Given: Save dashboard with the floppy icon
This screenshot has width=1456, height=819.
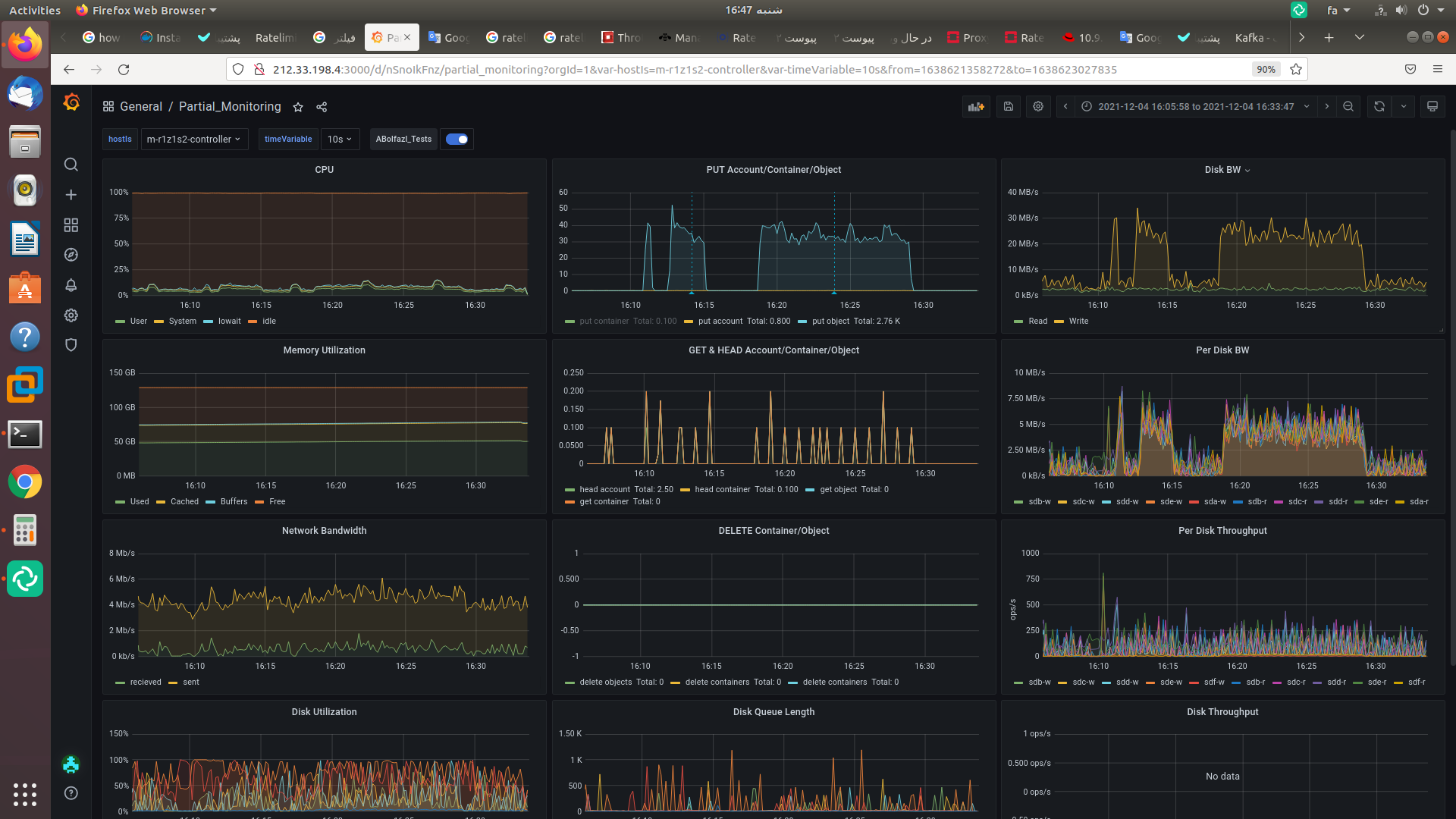Looking at the screenshot, I should (x=1008, y=107).
